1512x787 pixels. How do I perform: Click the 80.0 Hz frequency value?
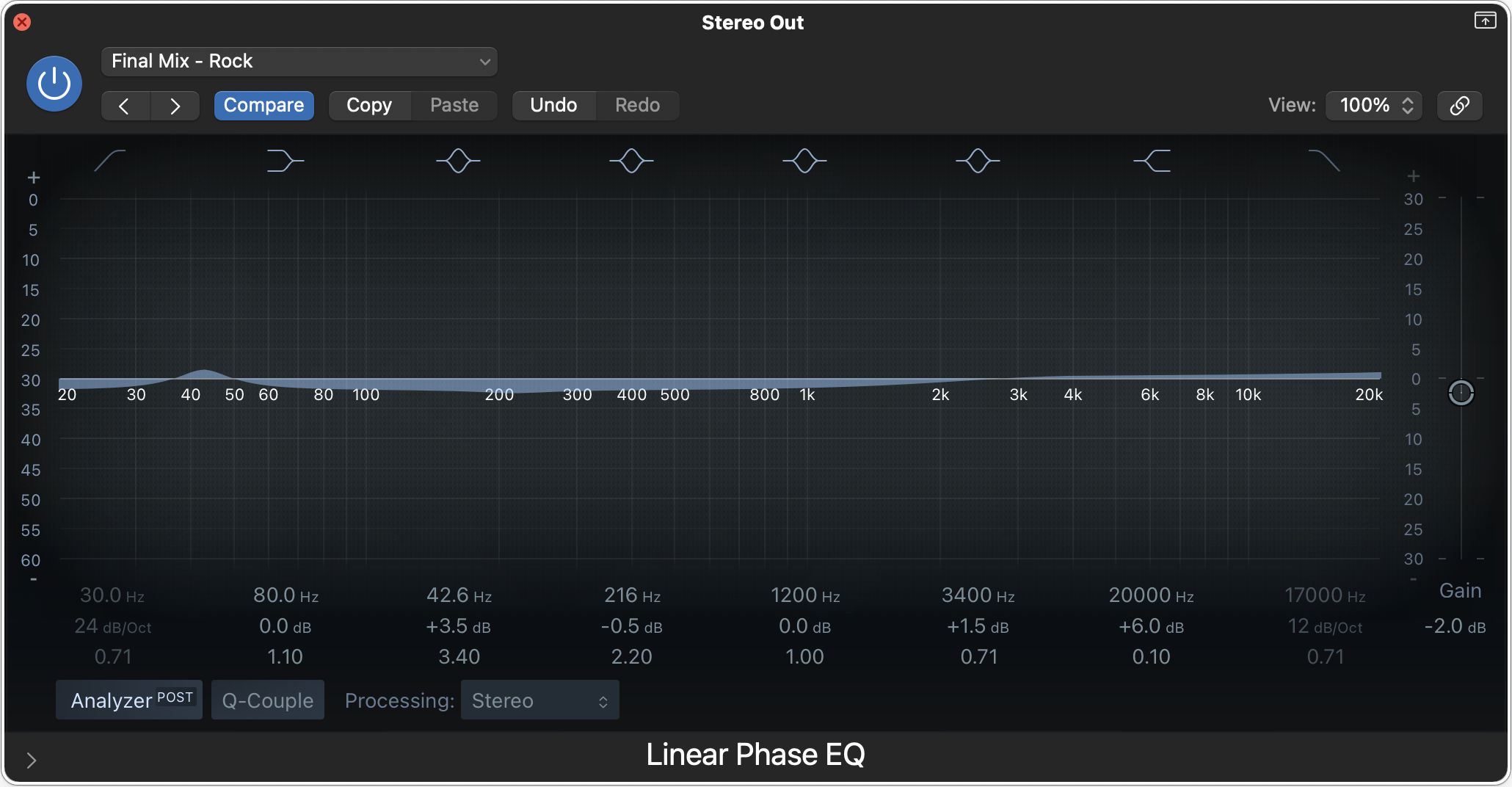pos(286,595)
